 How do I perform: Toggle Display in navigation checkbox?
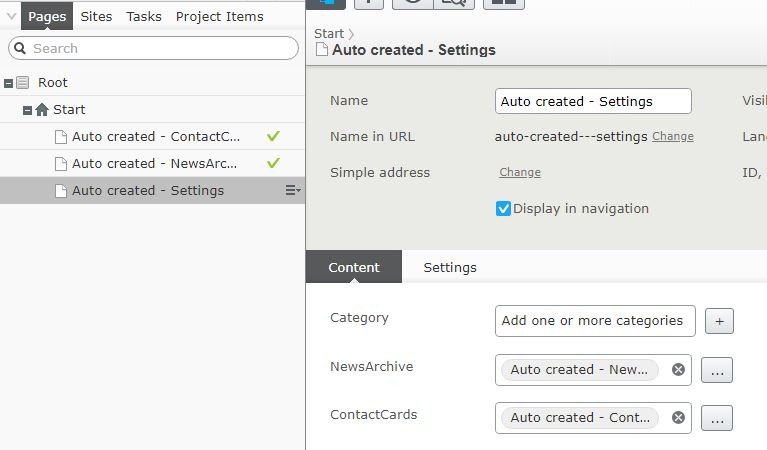pos(504,209)
